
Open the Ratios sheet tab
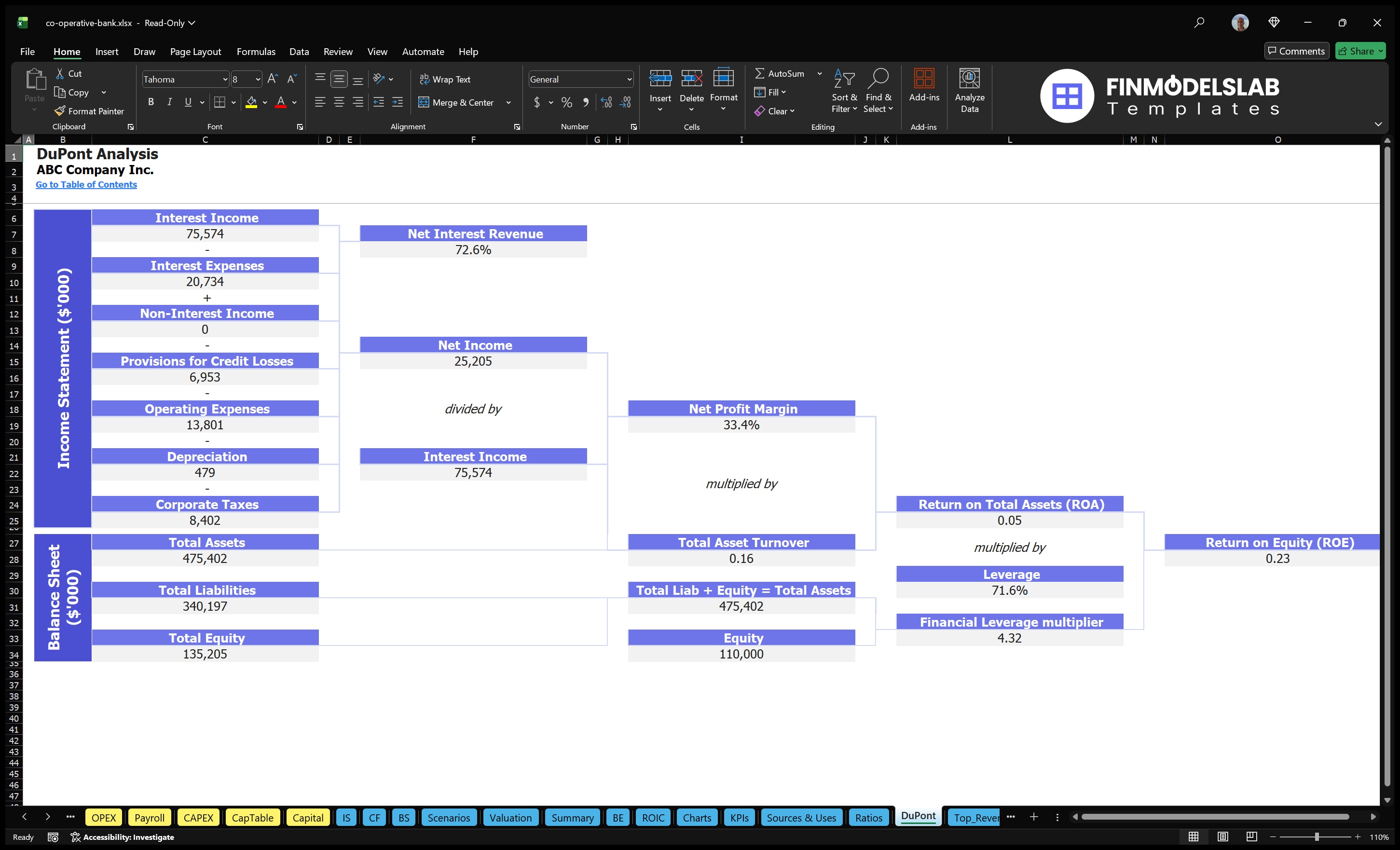click(x=868, y=817)
